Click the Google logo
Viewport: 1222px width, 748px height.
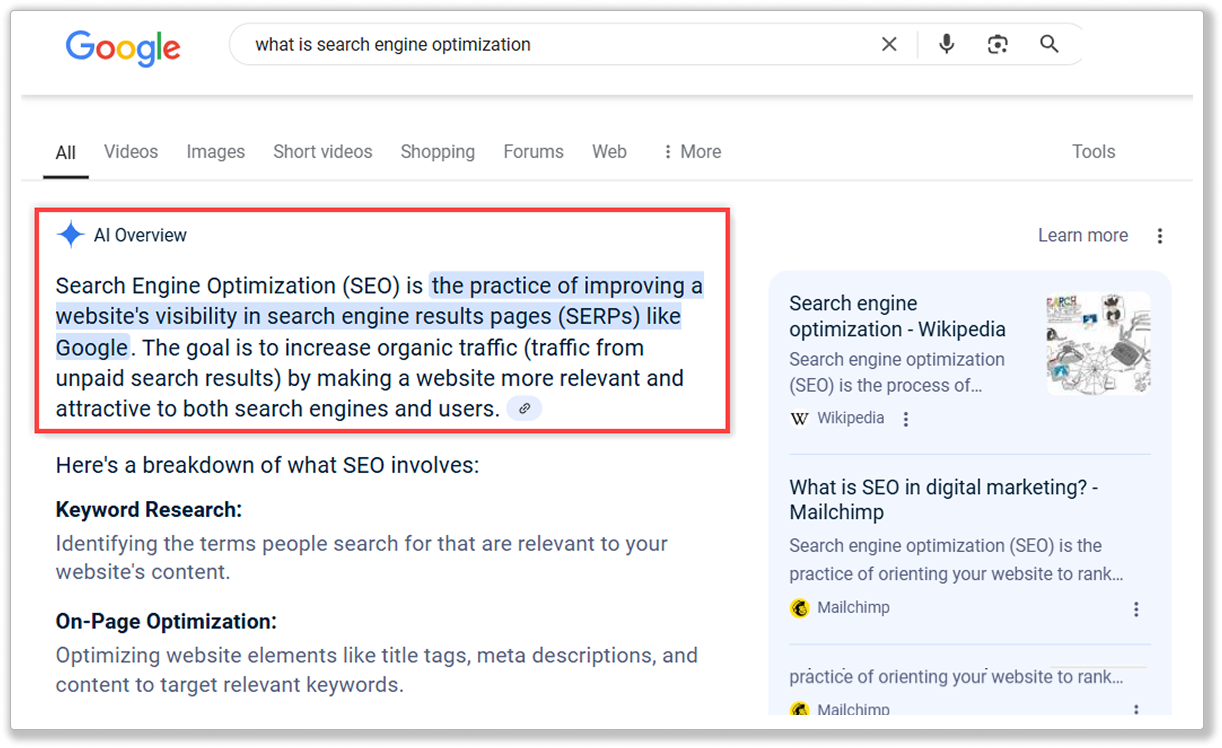click(123, 46)
